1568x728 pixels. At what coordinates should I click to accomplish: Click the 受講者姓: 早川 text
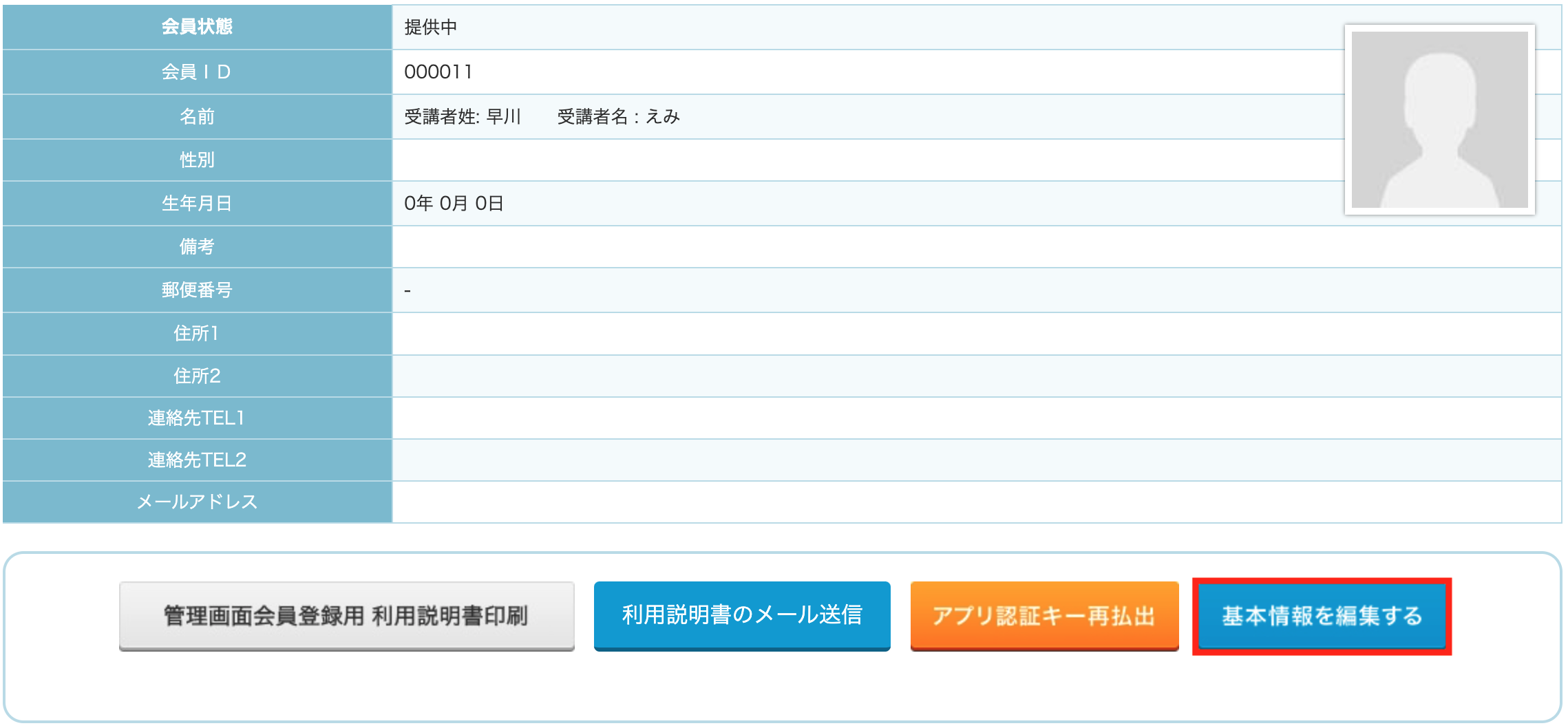pos(463,116)
